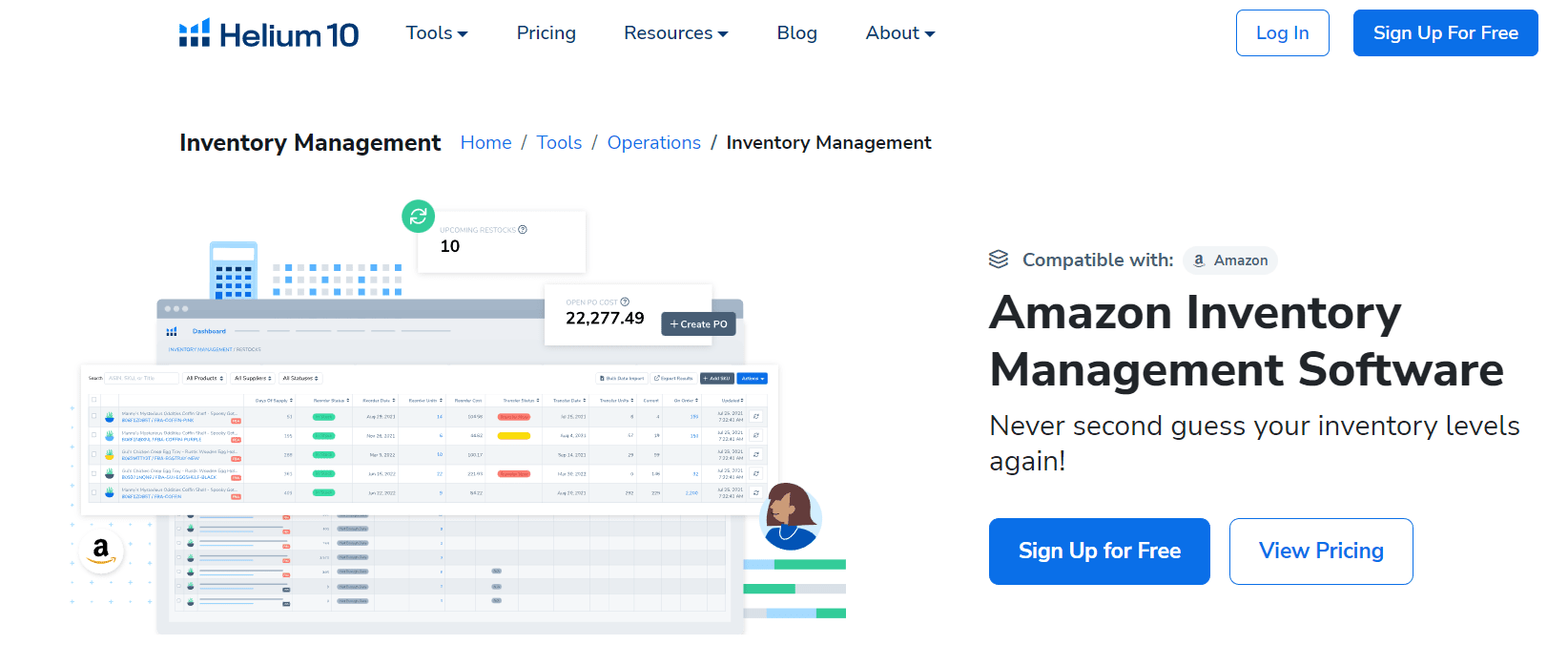Tick the select-all checkbox in table header
Viewport: 1568px width, 666px height.
point(93,400)
